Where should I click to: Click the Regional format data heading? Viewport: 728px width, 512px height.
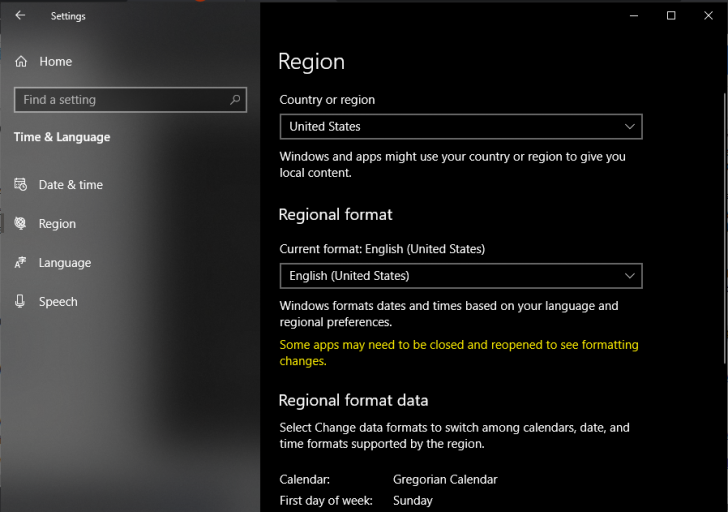353,400
